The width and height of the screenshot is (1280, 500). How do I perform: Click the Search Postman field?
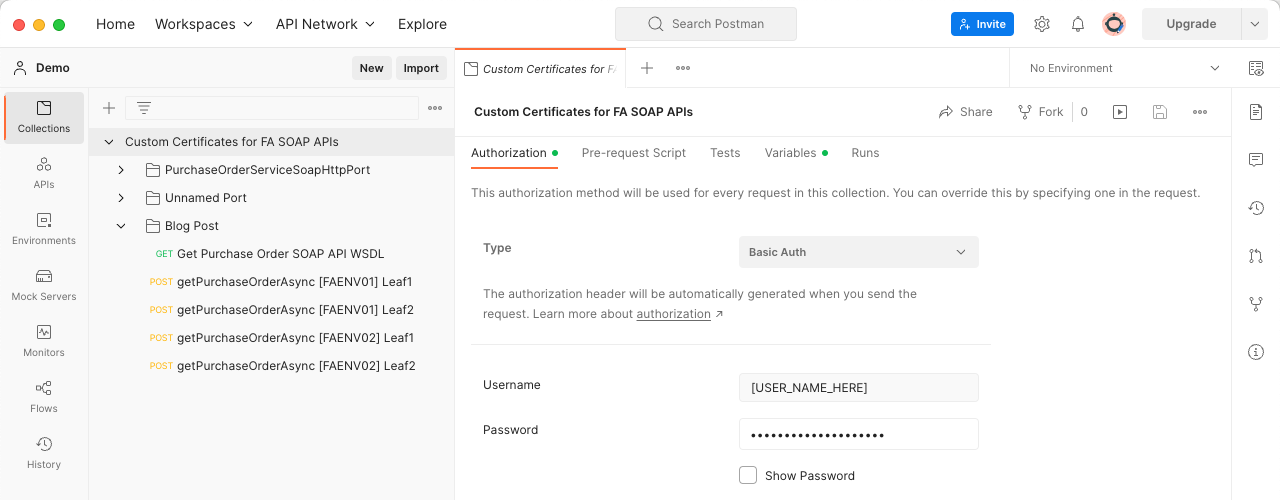tap(706, 24)
